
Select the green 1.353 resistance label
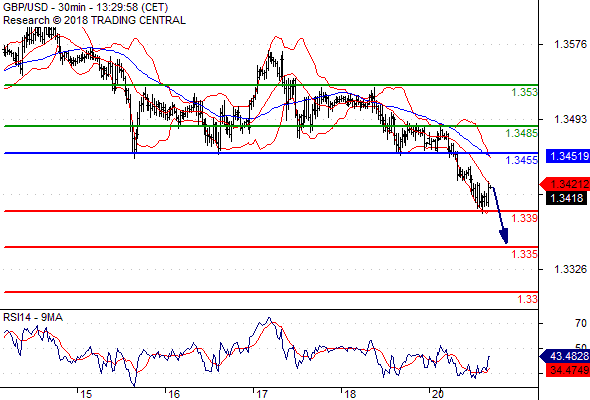pos(525,92)
